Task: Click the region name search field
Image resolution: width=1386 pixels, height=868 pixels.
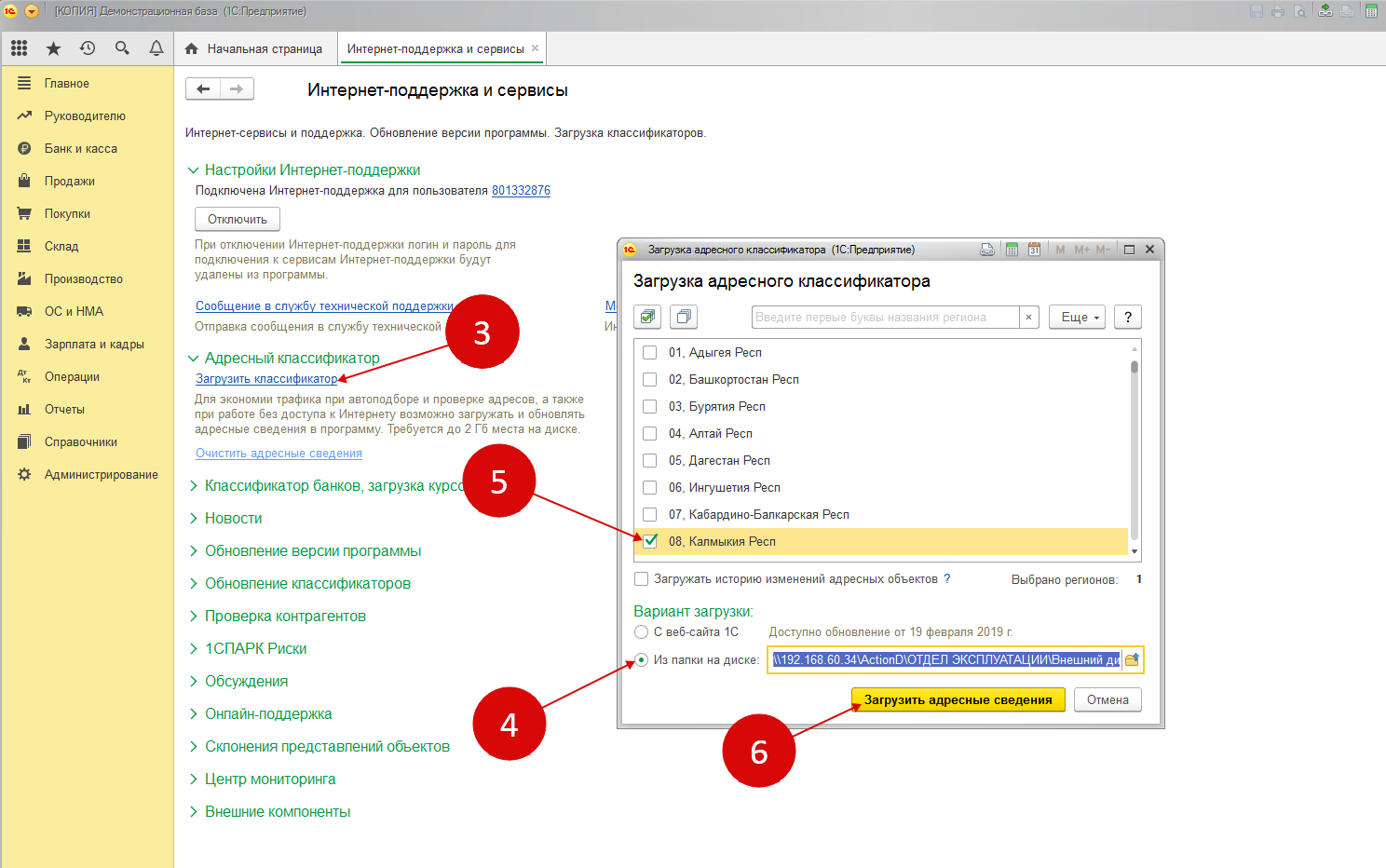Action: coord(885,317)
